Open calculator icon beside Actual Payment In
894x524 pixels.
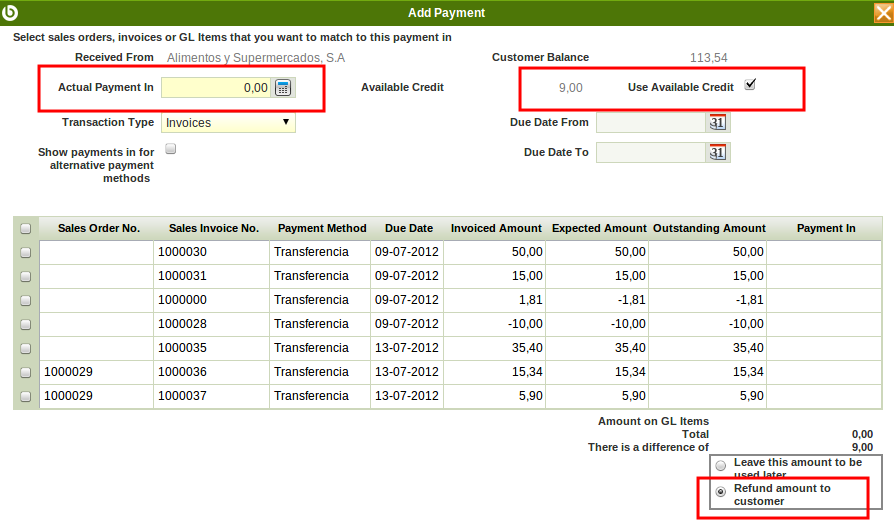[x=283, y=88]
